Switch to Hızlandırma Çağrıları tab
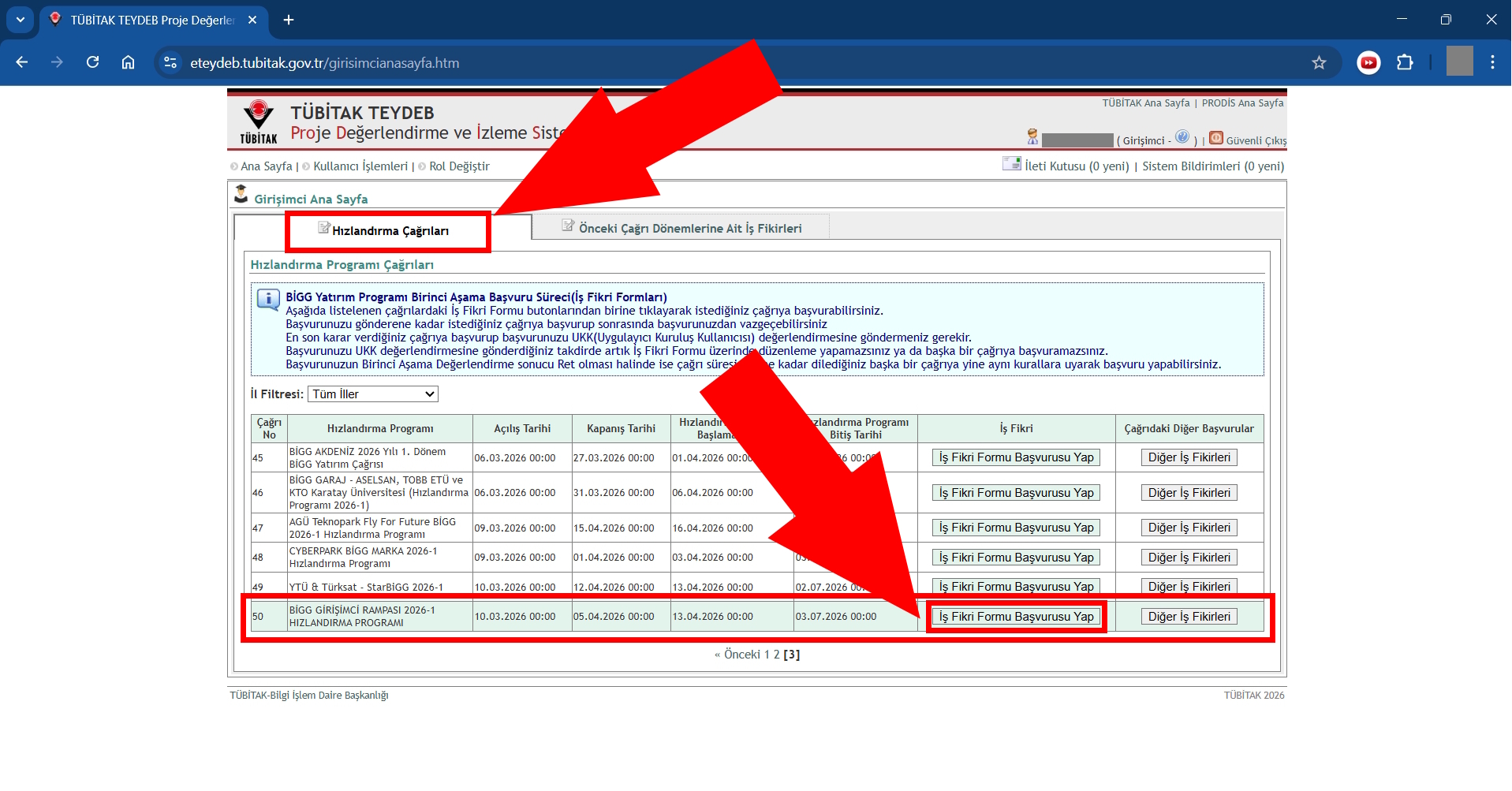1512x791 pixels. [x=390, y=231]
